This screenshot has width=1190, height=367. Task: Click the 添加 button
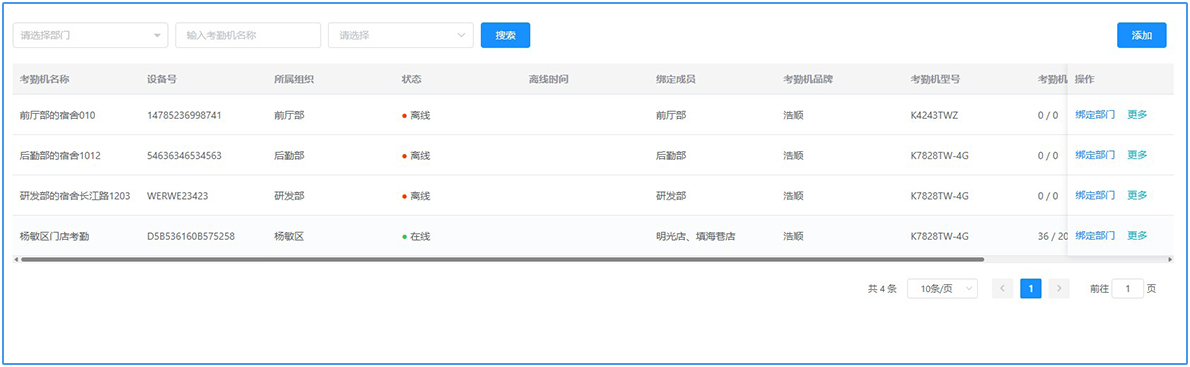pyautogui.click(x=1141, y=35)
